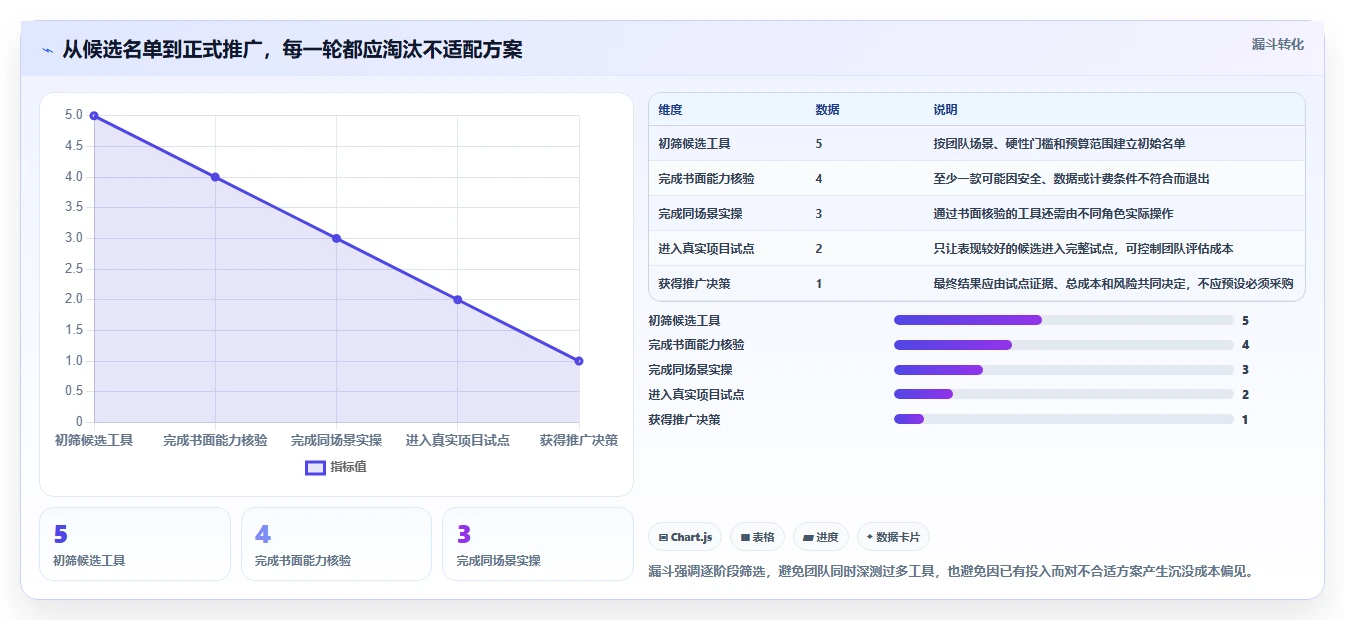Click the x-axis label 初筛候选工具
The image size is (1345, 620).
[x=94, y=440]
